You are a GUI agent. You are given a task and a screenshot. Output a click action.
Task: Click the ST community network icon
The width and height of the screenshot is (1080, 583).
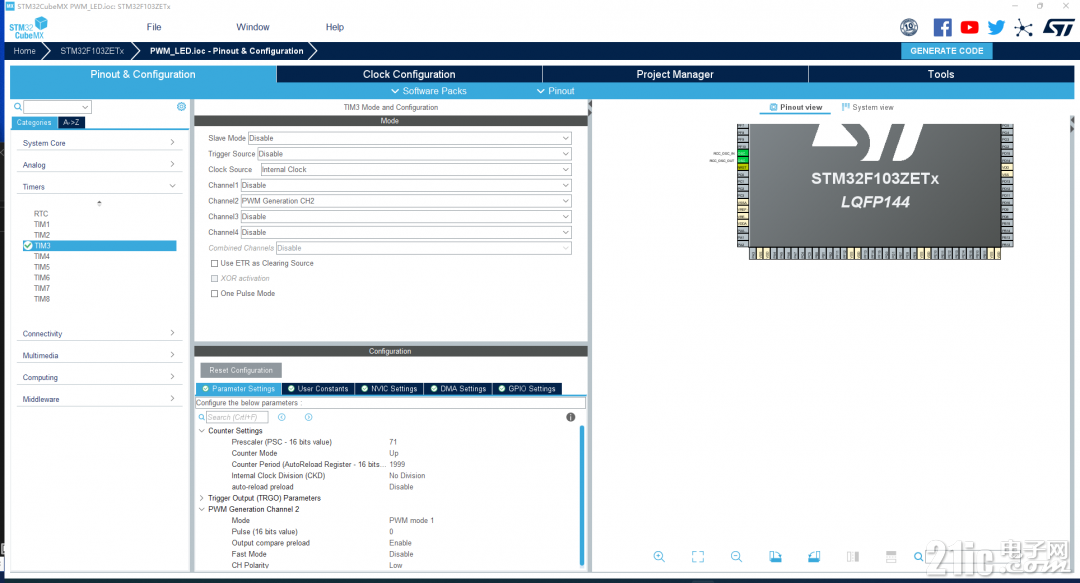click(x=1024, y=28)
